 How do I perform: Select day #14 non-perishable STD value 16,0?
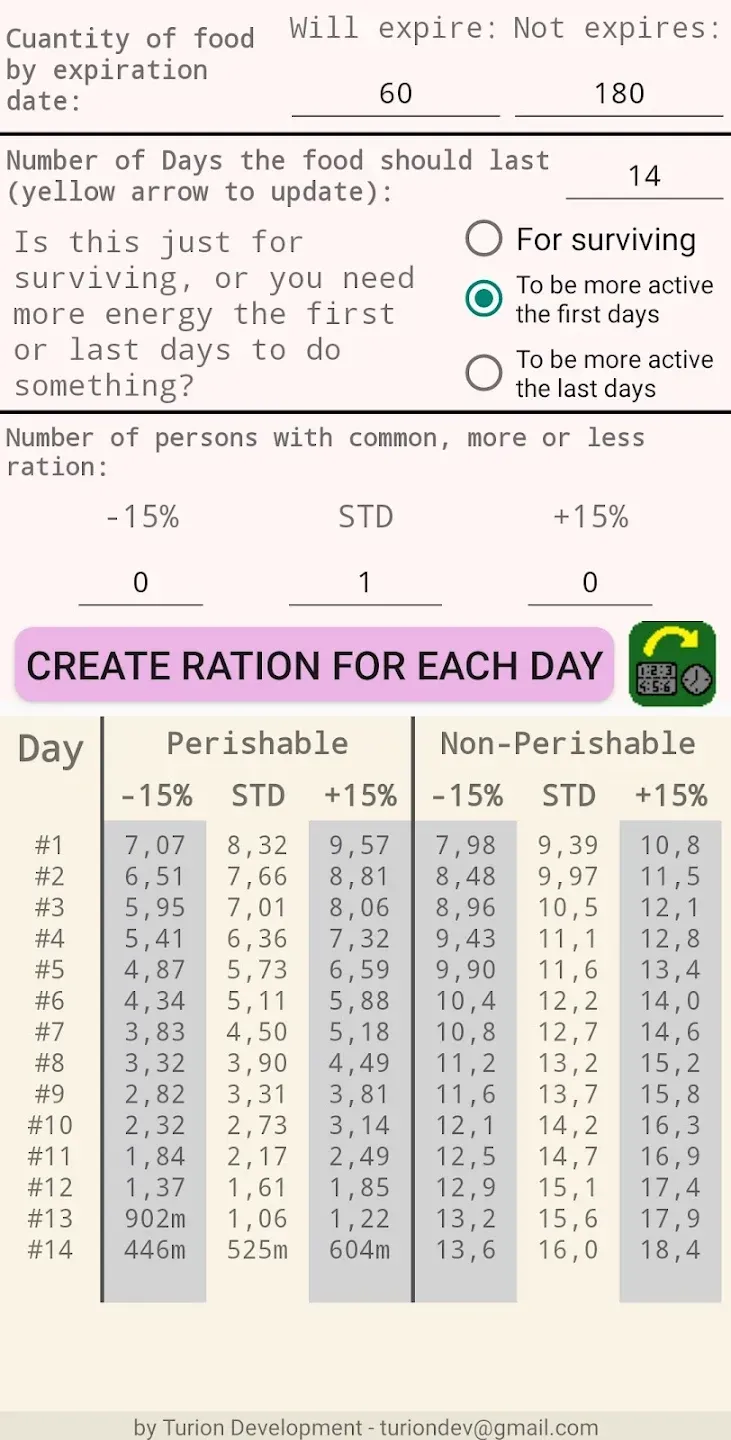tap(568, 1250)
